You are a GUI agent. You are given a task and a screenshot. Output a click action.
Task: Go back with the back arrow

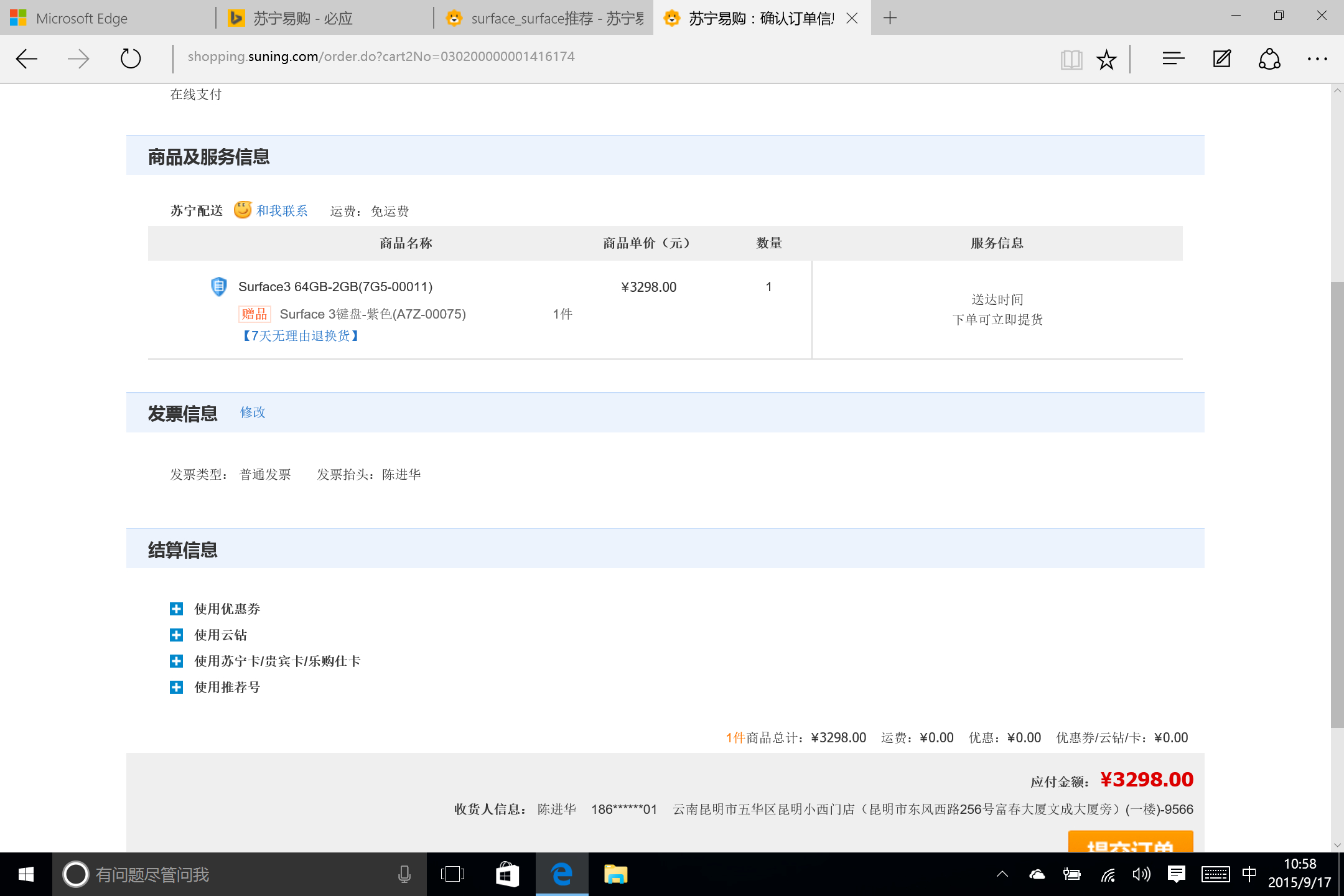27,59
